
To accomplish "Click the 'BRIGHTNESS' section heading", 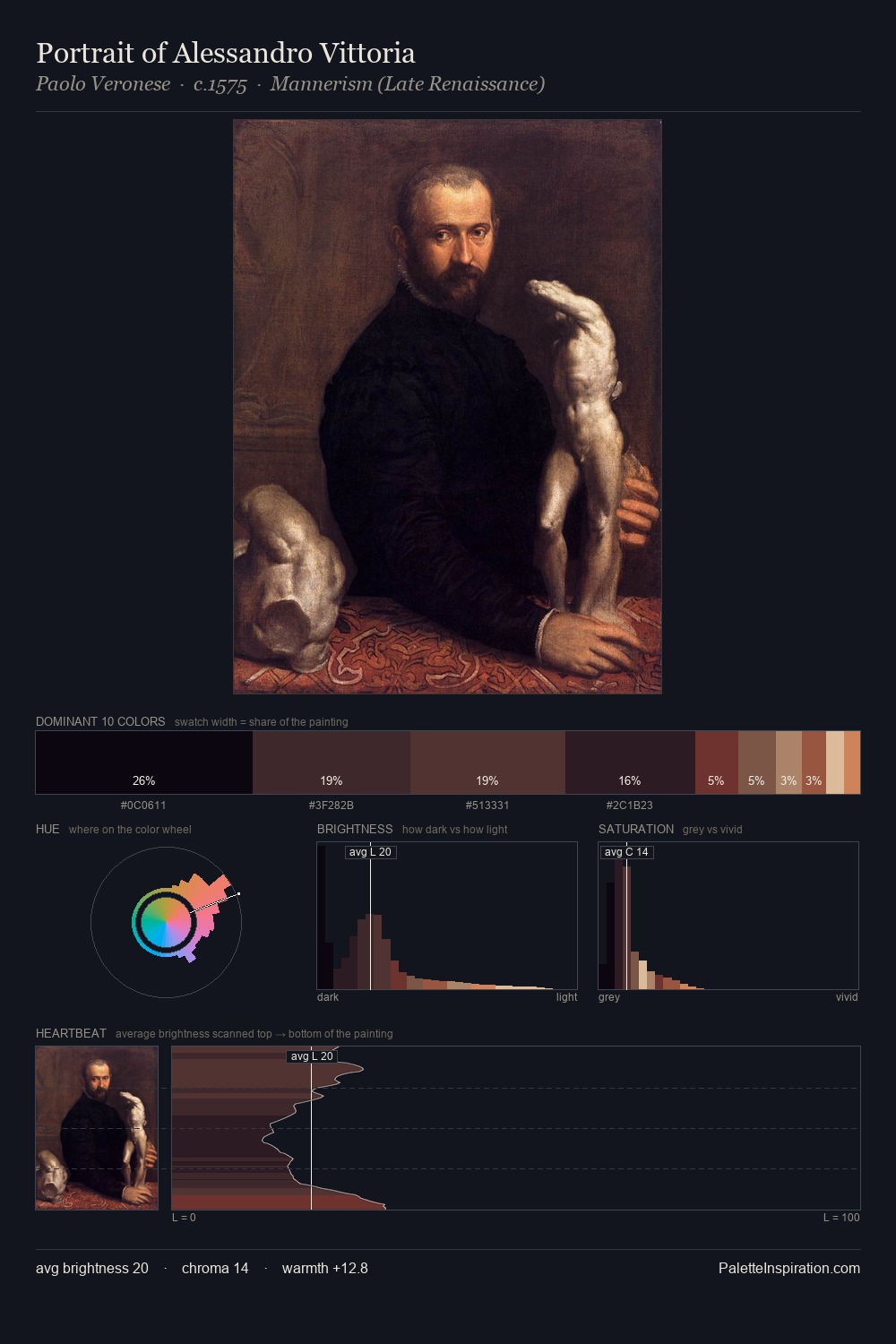I will click(355, 829).
